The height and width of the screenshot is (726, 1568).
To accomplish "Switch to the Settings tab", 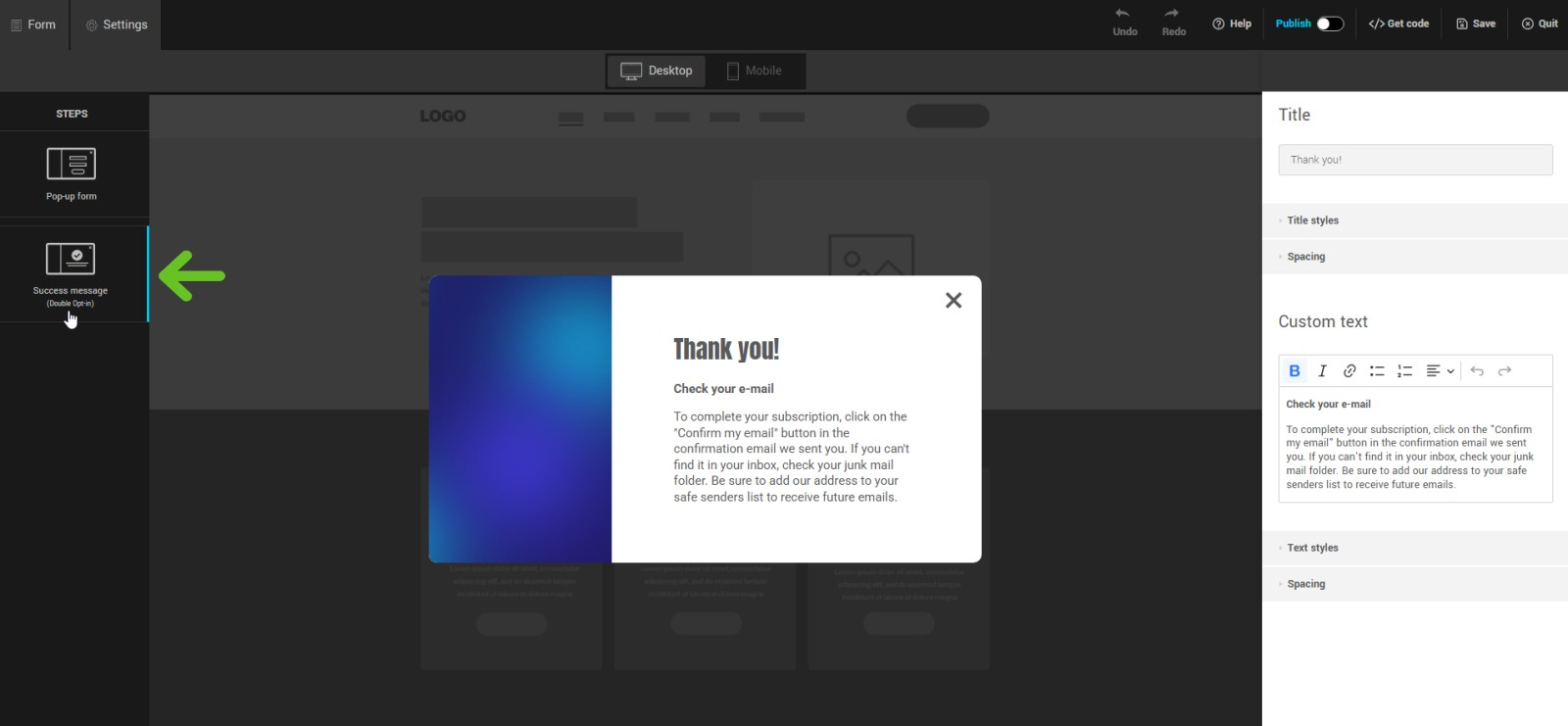I will click(117, 24).
